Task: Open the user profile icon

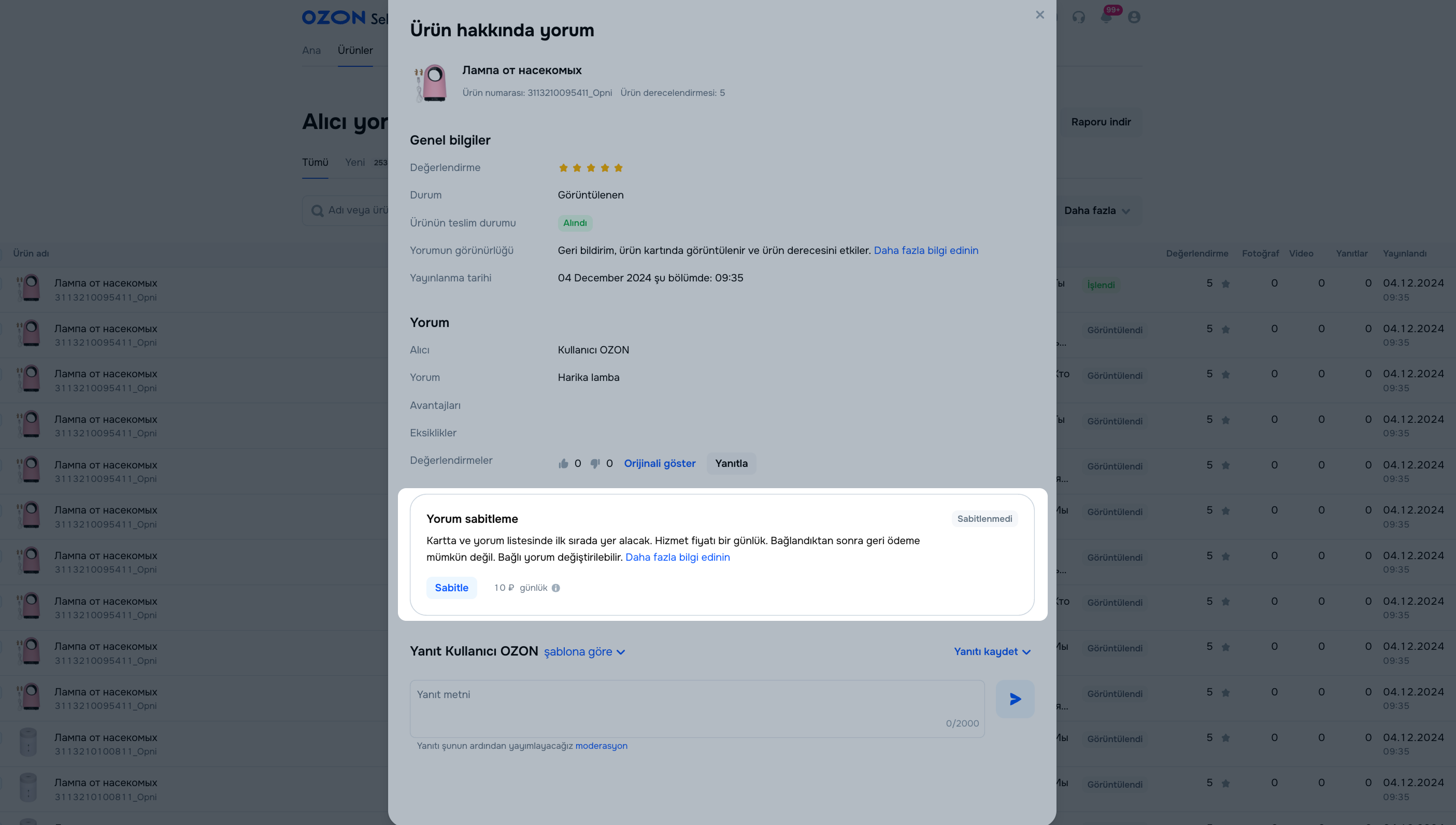Action: pyautogui.click(x=1134, y=17)
